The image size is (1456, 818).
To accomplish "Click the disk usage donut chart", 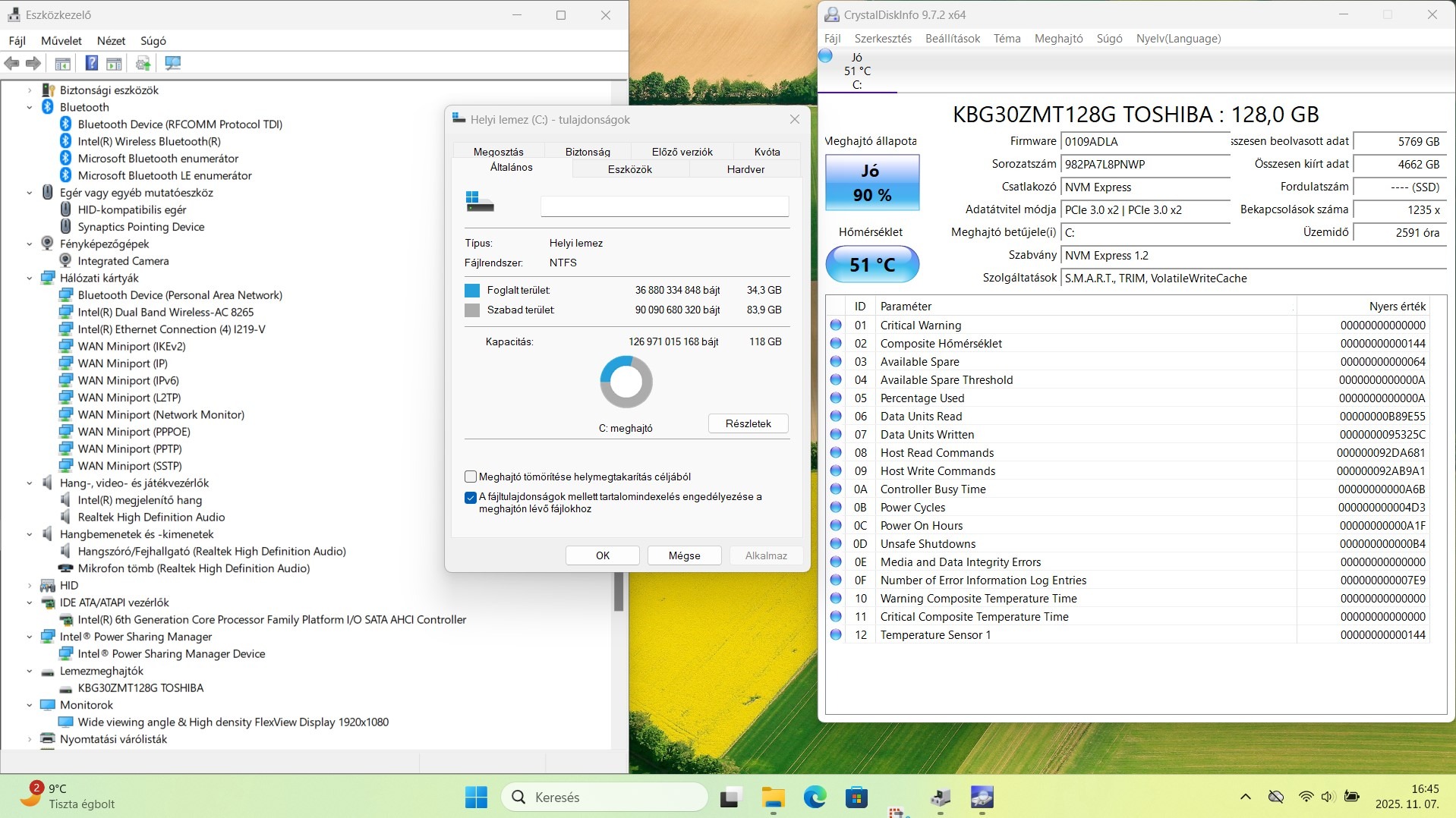I will [x=626, y=382].
